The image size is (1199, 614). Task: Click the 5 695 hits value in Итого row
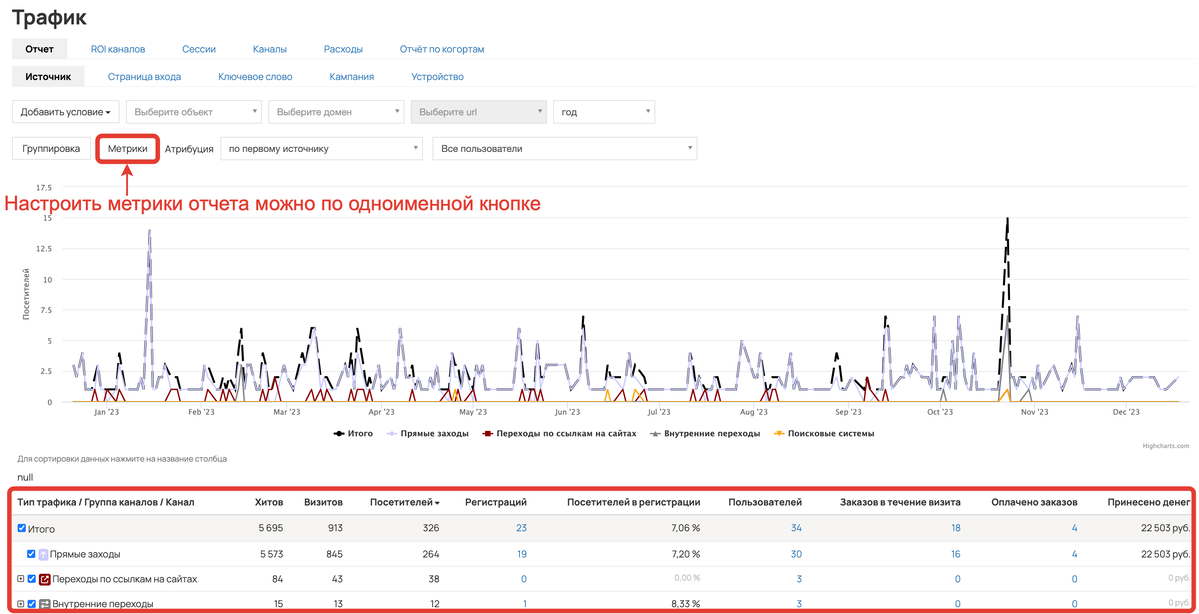pos(269,528)
